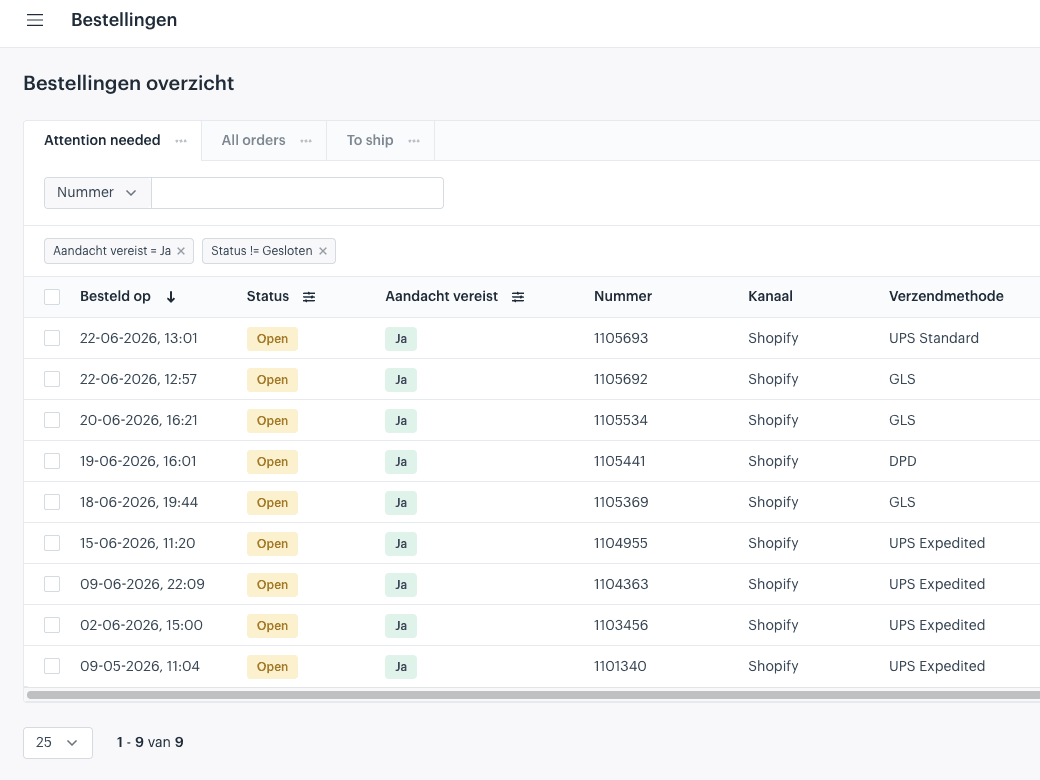Viewport: 1040px width, 780px height.
Task: Open the 25 rows-per-page dropdown
Action: tap(58, 743)
